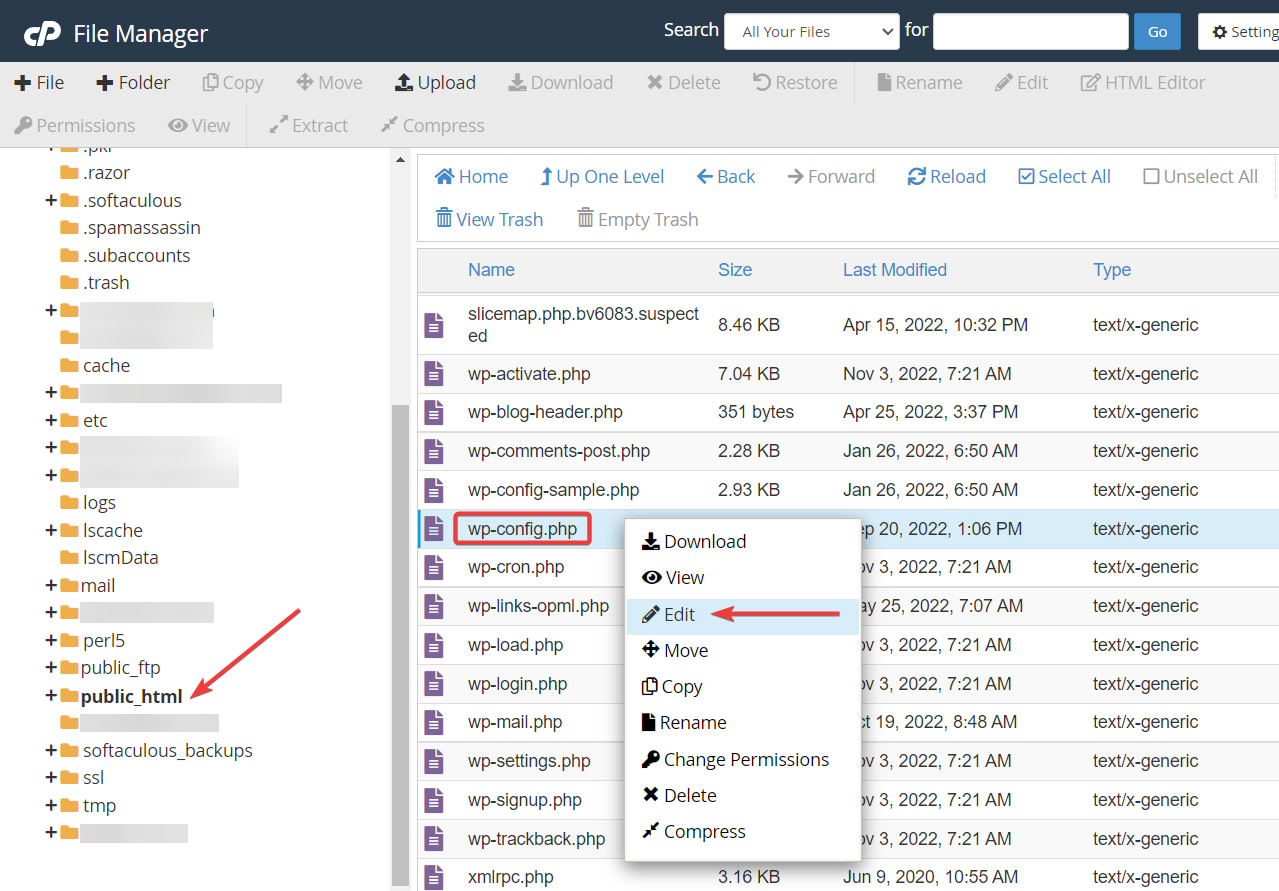The width and height of the screenshot is (1279, 891).
Task: Click the Home navigation icon
Action: pos(470,176)
